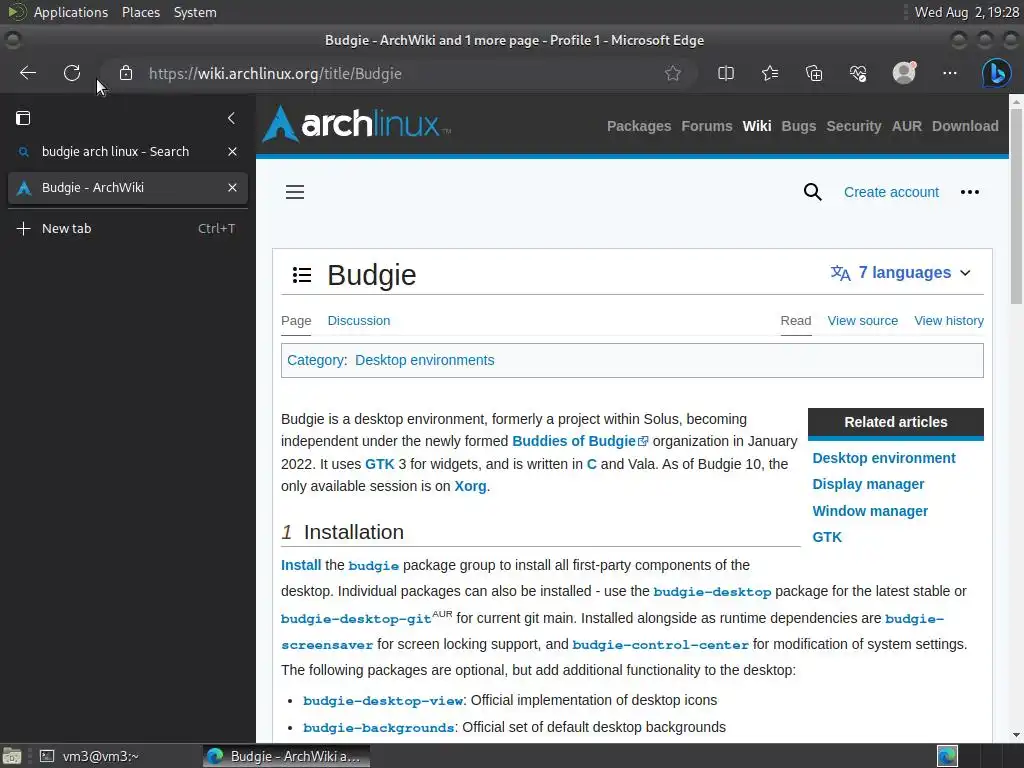This screenshot has height=768, width=1024.
Task: Open the Packages navigation link
Action: click(x=639, y=126)
